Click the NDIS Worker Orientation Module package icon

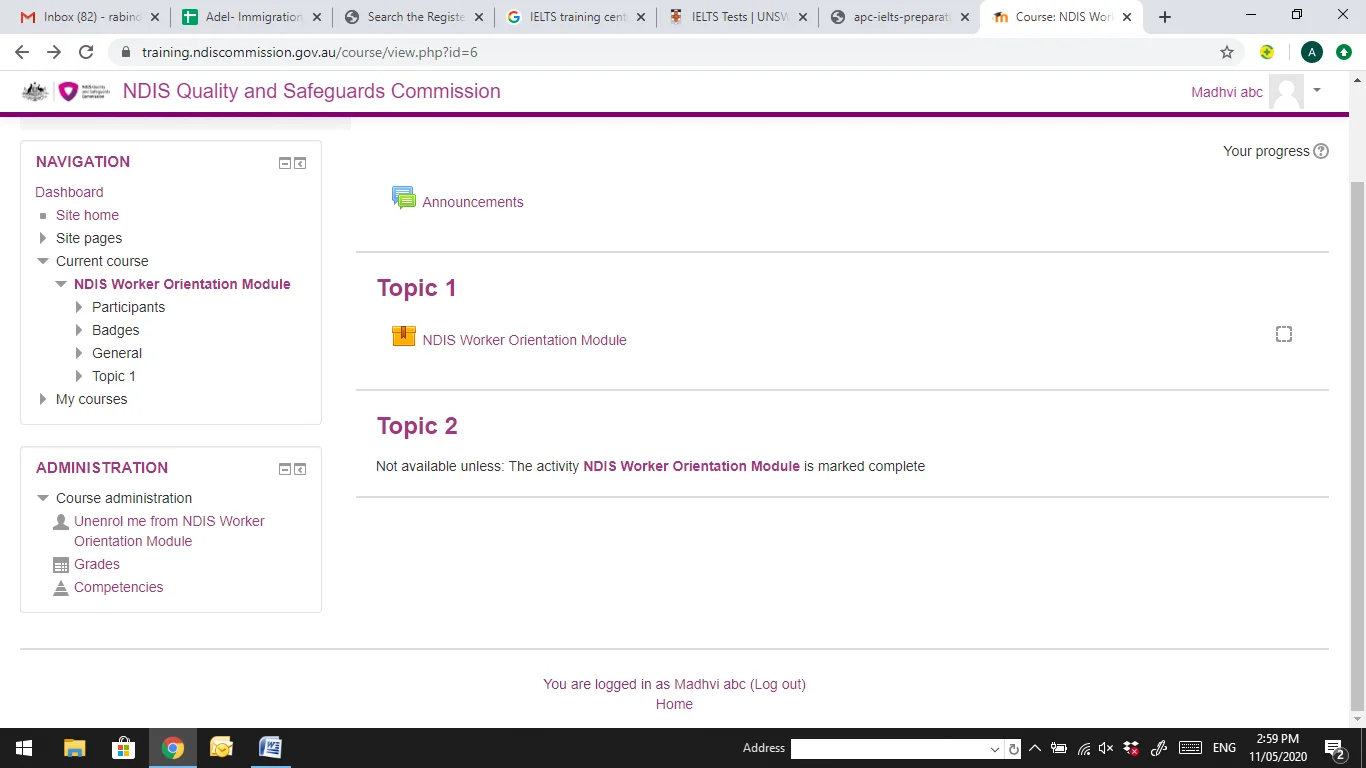pyautogui.click(x=404, y=336)
